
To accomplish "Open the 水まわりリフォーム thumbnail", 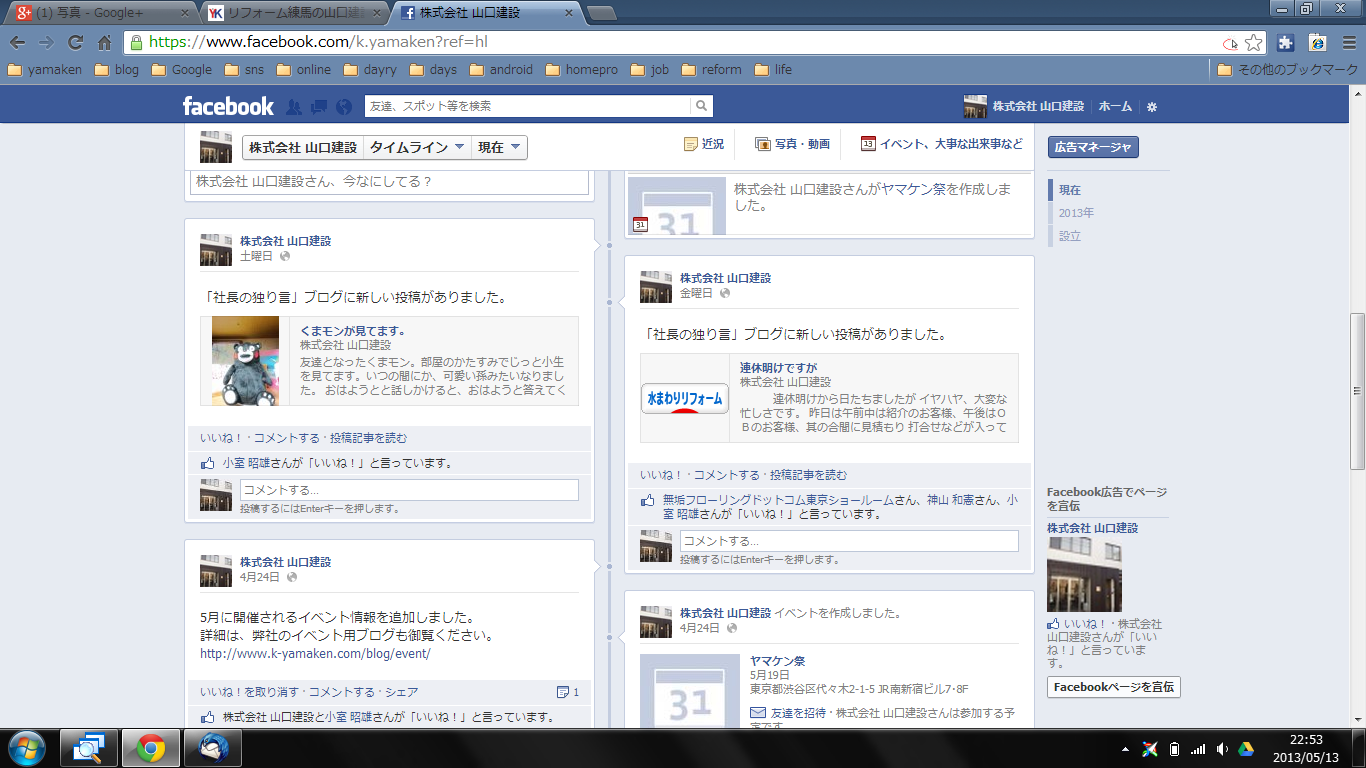I will point(685,398).
